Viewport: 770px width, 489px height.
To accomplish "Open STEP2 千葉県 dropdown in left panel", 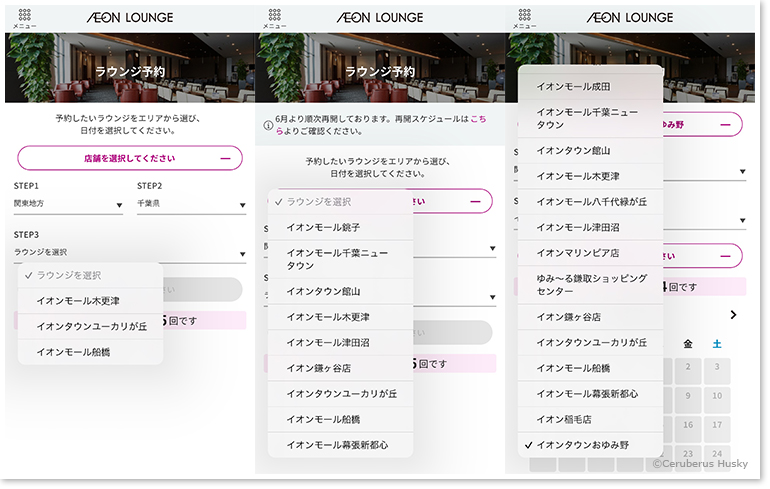I will pos(192,204).
